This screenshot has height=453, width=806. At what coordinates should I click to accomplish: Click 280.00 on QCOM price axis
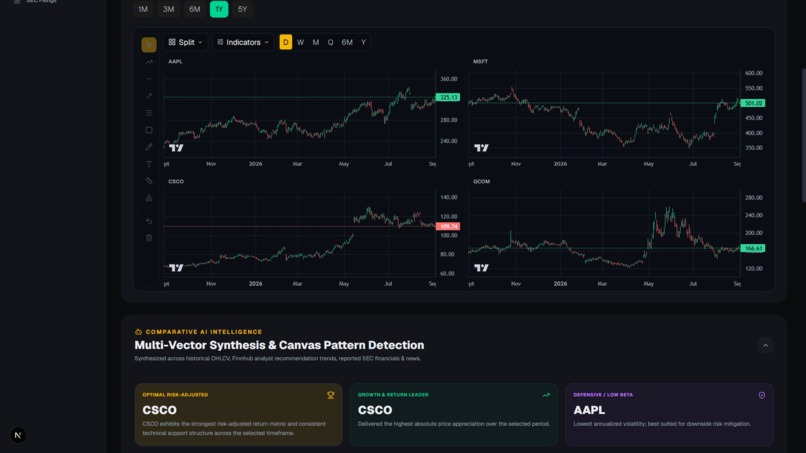tap(754, 197)
